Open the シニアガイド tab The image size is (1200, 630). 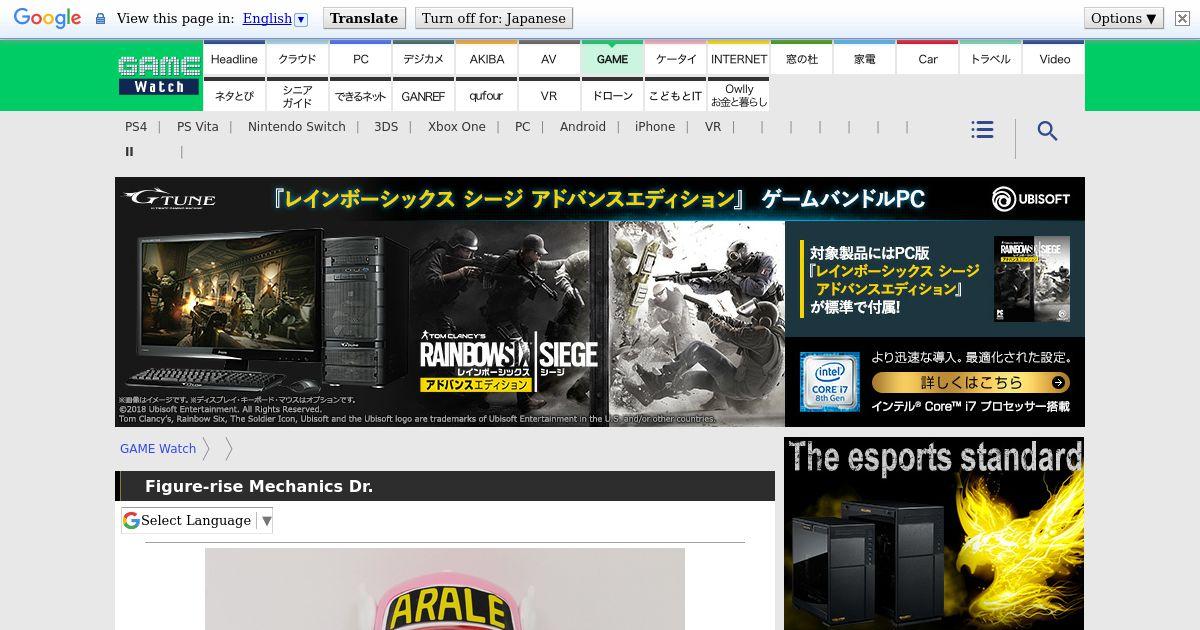coord(297,96)
